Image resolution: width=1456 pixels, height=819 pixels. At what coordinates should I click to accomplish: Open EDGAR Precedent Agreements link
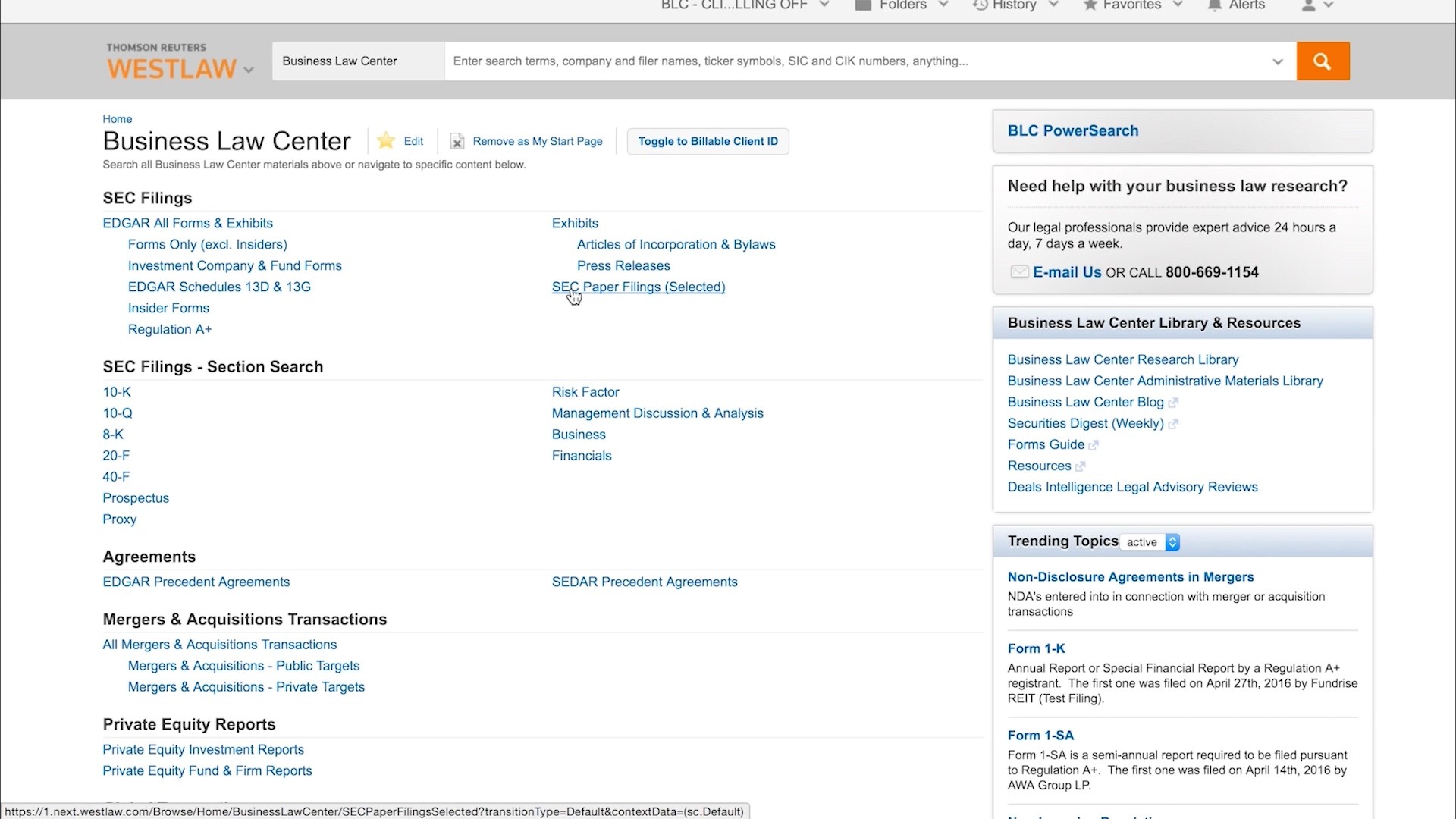point(196,582)
